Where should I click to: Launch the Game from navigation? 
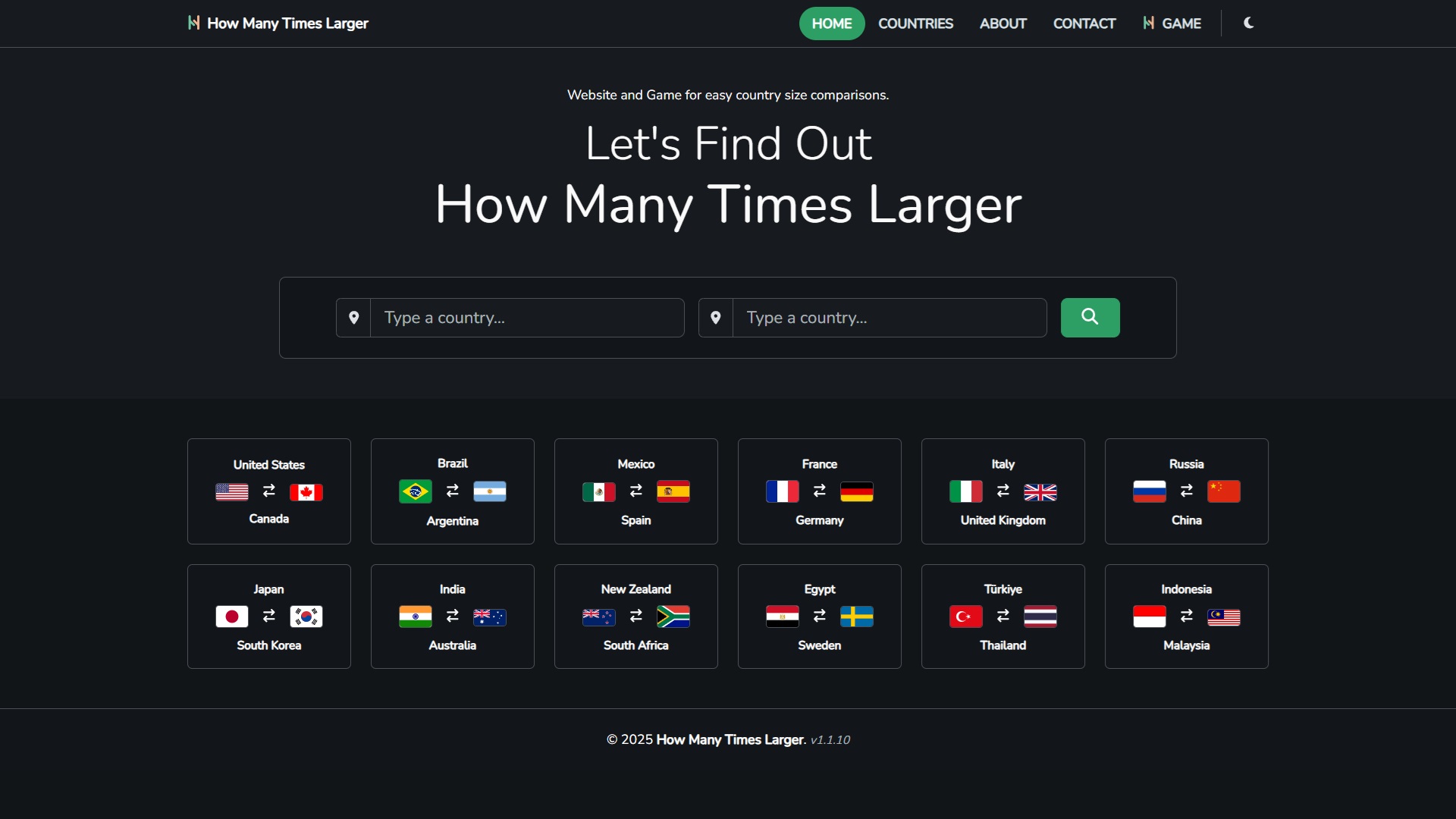[x=1172, y=24]
